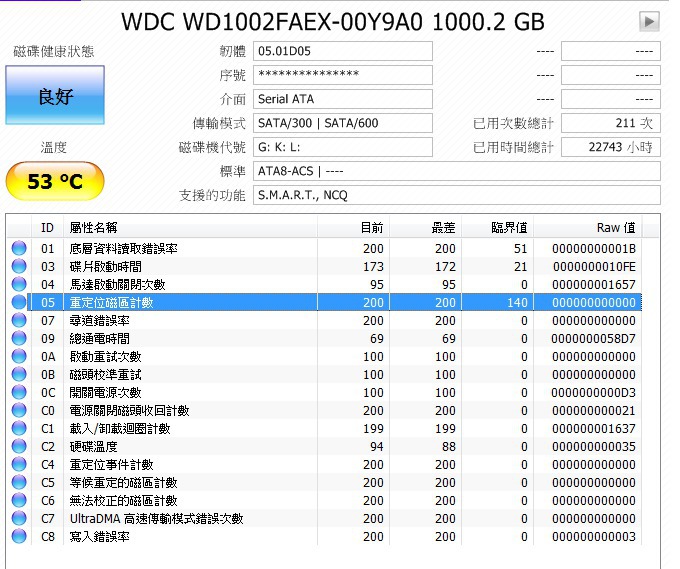Click the 53 °C temperature indicator

[x=55, y=181]
